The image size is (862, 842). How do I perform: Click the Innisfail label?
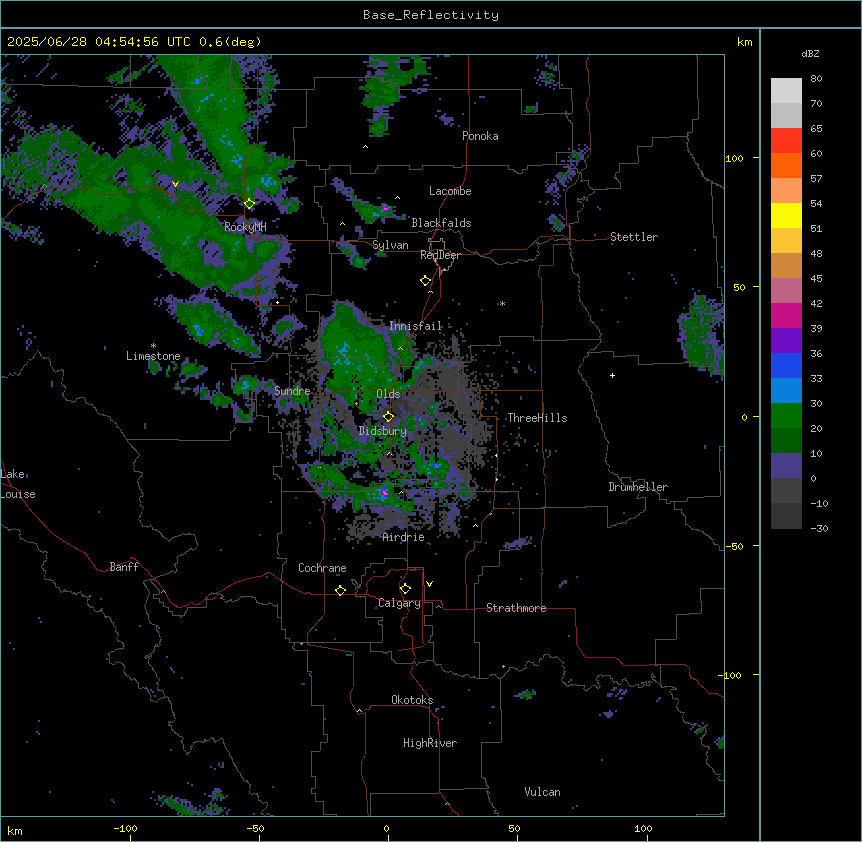point(416,326)
